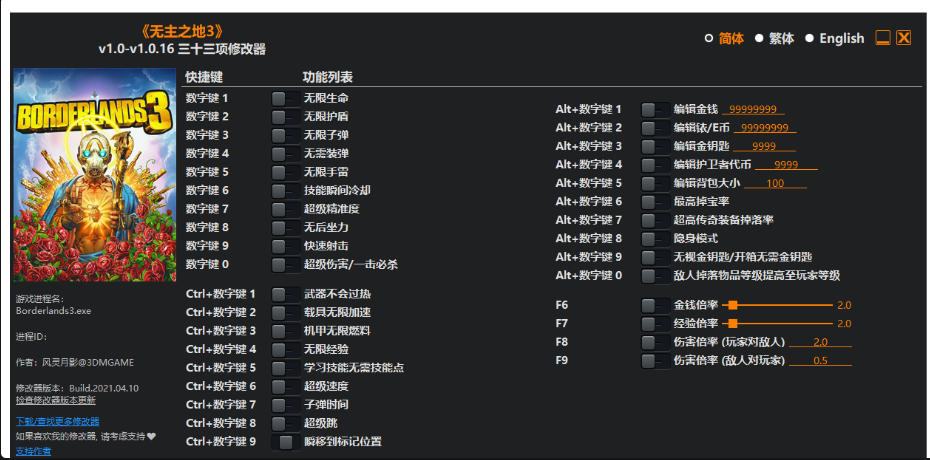
Task: Open 支持作者 link
Action: click(x=33, y=451)
